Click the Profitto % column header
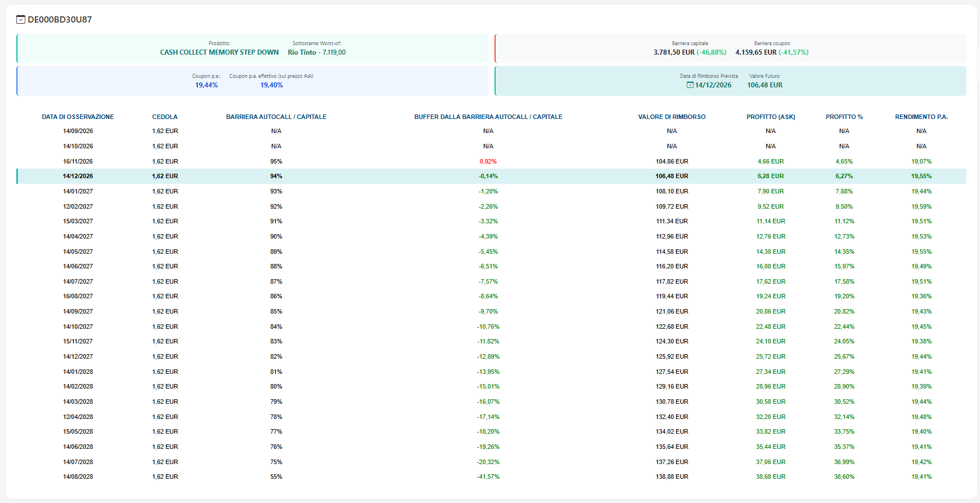Screen dimensions: 980x503 tap(844, 117)
